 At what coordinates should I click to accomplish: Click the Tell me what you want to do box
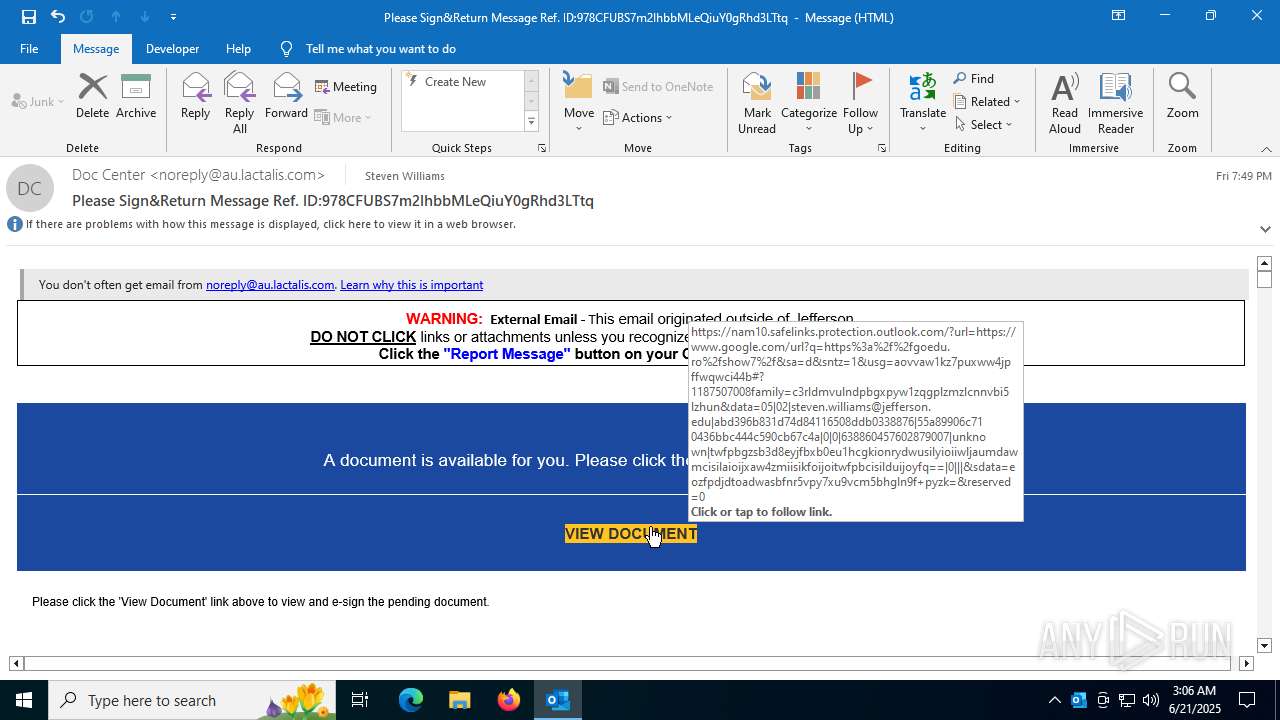381,48
